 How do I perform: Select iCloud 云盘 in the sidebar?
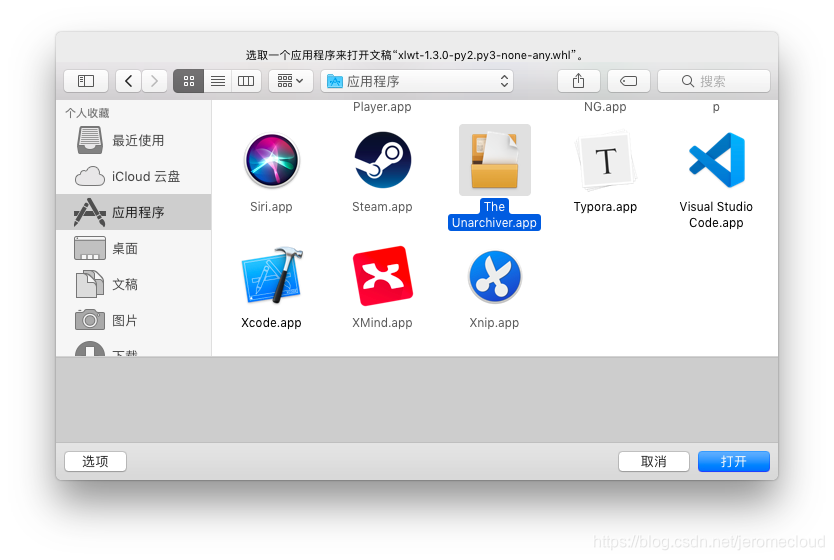click(134, 176)
